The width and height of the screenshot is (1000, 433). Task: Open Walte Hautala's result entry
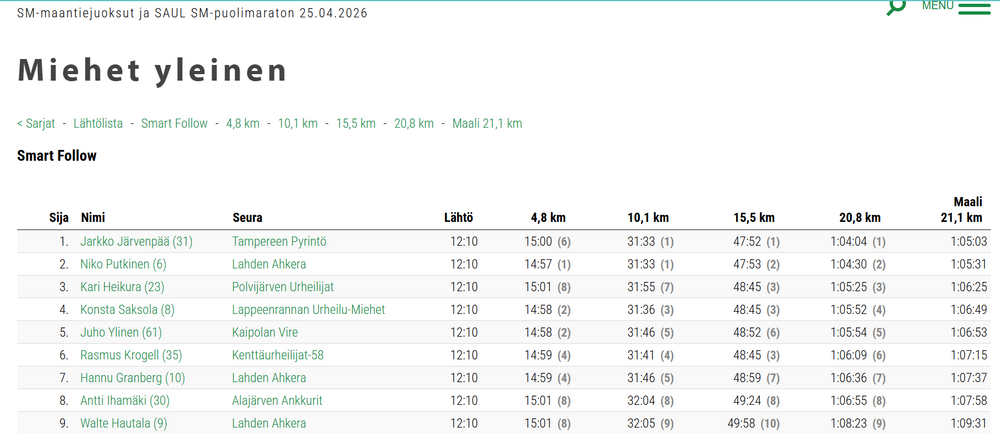point(122,423)
